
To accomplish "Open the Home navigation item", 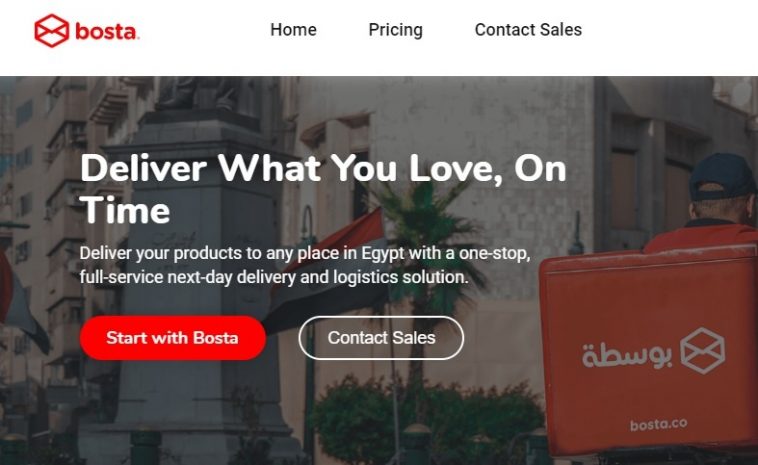I will (293, 29).
